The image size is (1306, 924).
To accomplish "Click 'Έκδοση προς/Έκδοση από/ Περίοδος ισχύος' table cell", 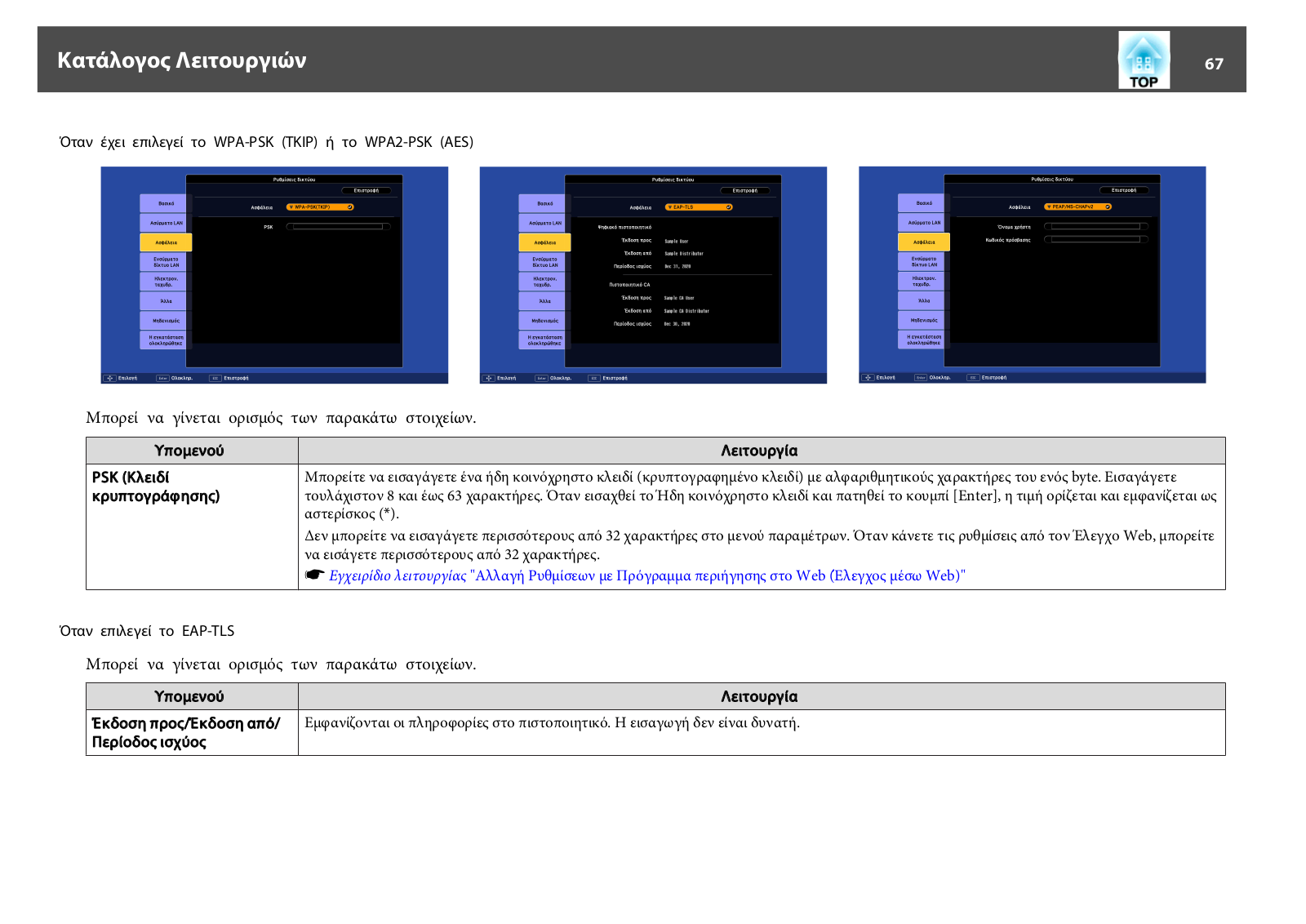I will tap(192, 732).
